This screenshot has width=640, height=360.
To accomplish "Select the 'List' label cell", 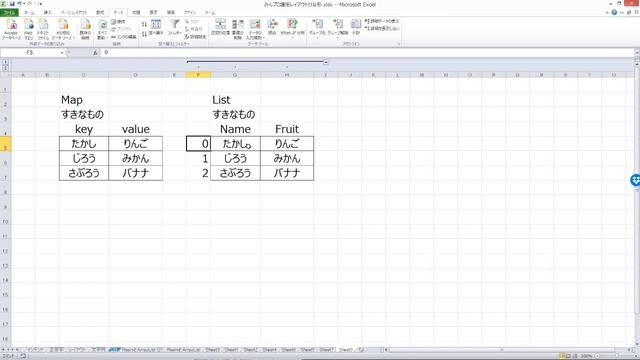I will [x=235, y=100].
